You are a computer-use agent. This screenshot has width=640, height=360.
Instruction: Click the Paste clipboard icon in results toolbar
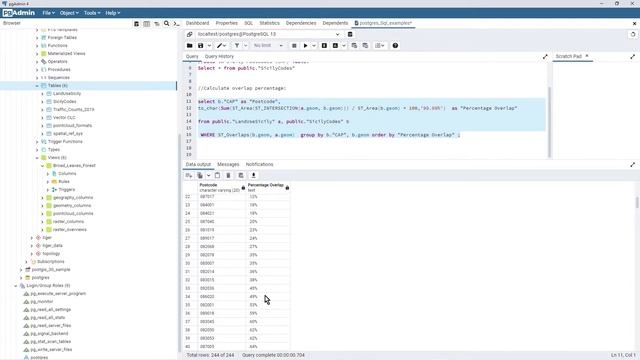click(x=217, y=176)
